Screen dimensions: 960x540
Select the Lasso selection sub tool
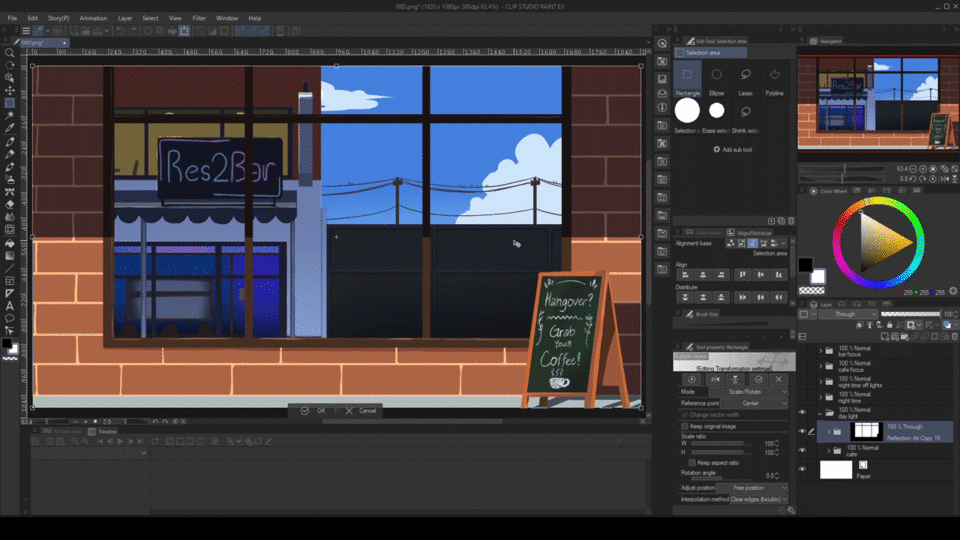point(746,76)
